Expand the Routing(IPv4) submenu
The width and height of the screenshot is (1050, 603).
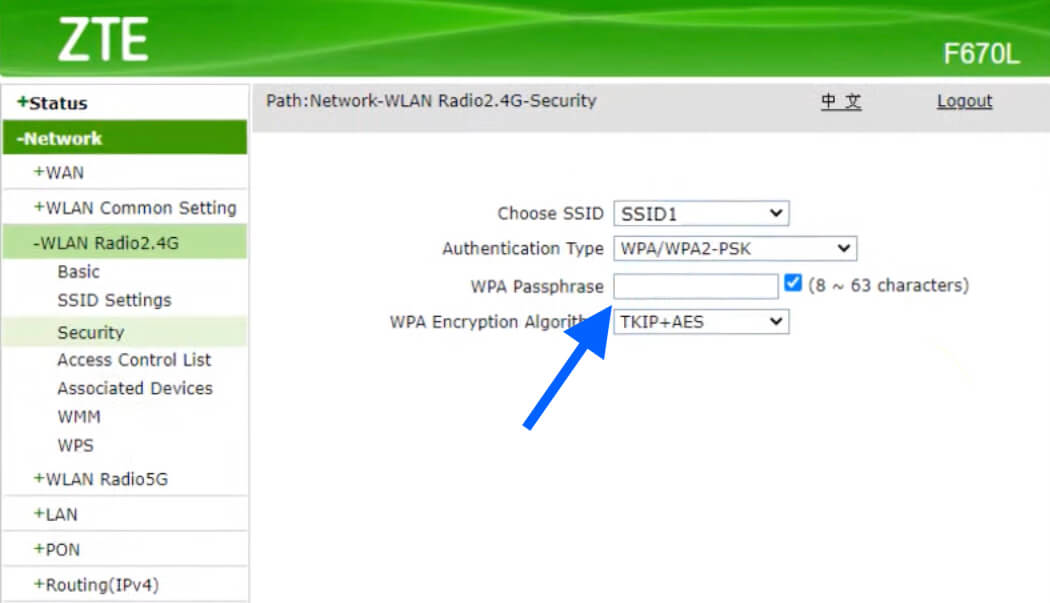(x=97, y=585)
